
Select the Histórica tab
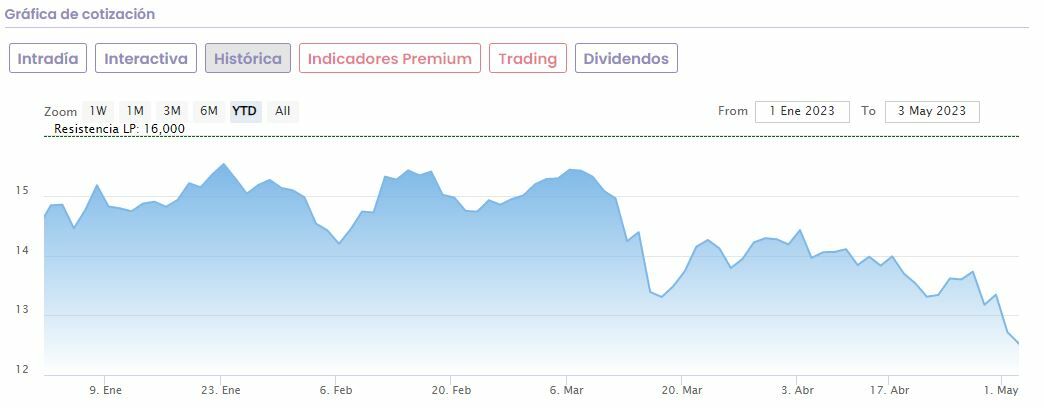[248, 58]
